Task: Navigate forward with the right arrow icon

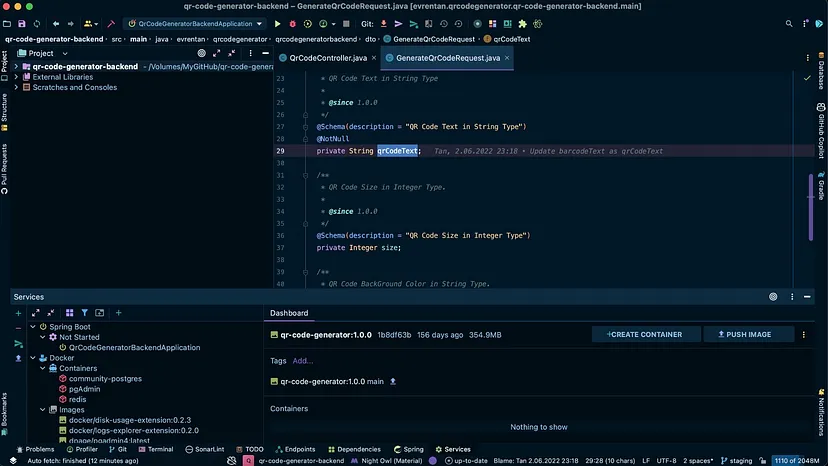Action: (70, 24)
